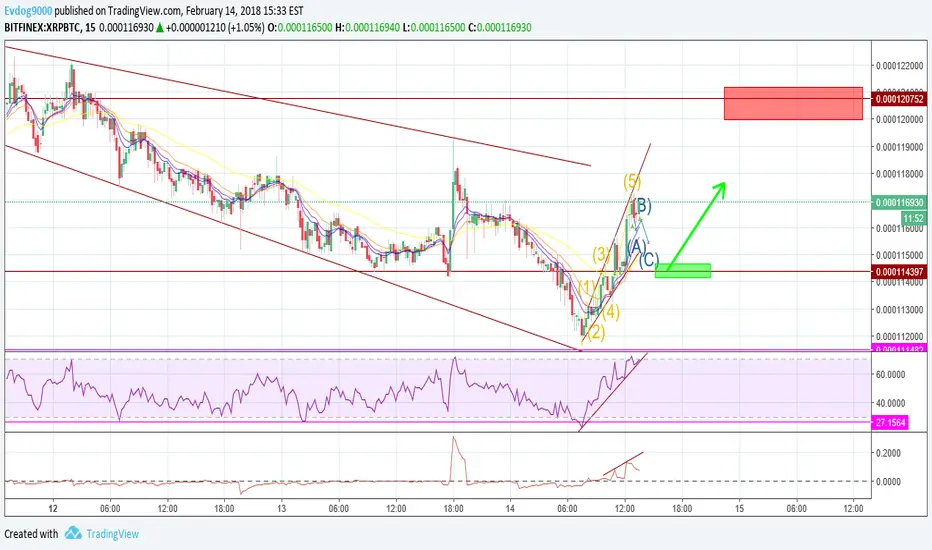Screen dimensions: 932x550
Task: Click the green 0.000116930 current price label
Action: (899, 203)
